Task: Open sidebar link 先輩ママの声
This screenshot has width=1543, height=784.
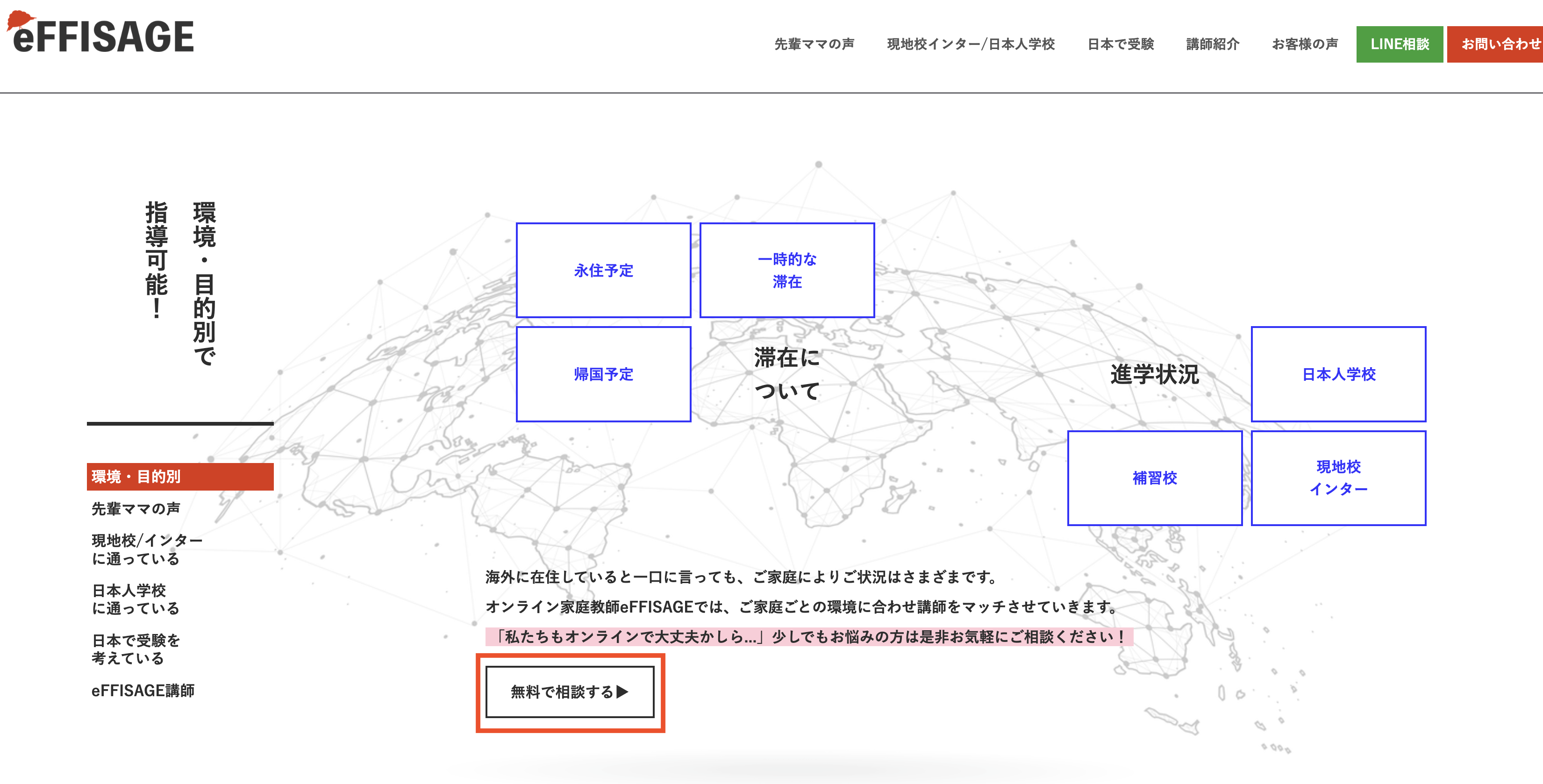Action: [x=136, y=508]
